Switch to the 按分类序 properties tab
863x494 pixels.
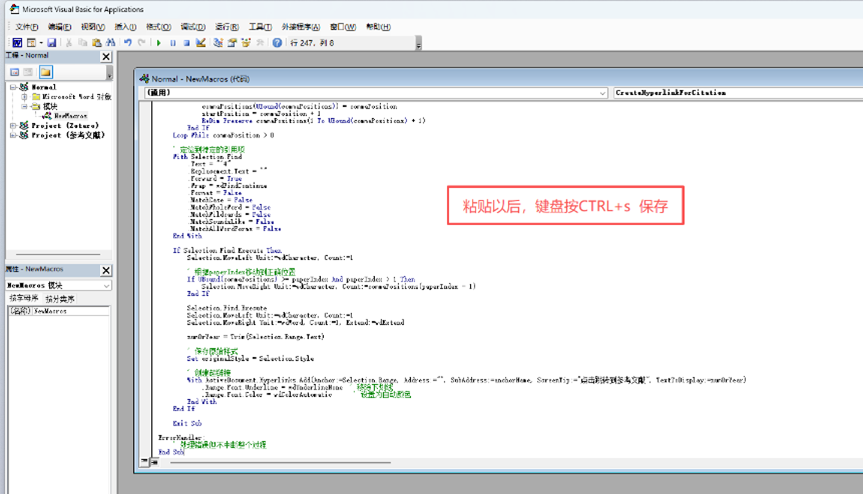point(62,298)
